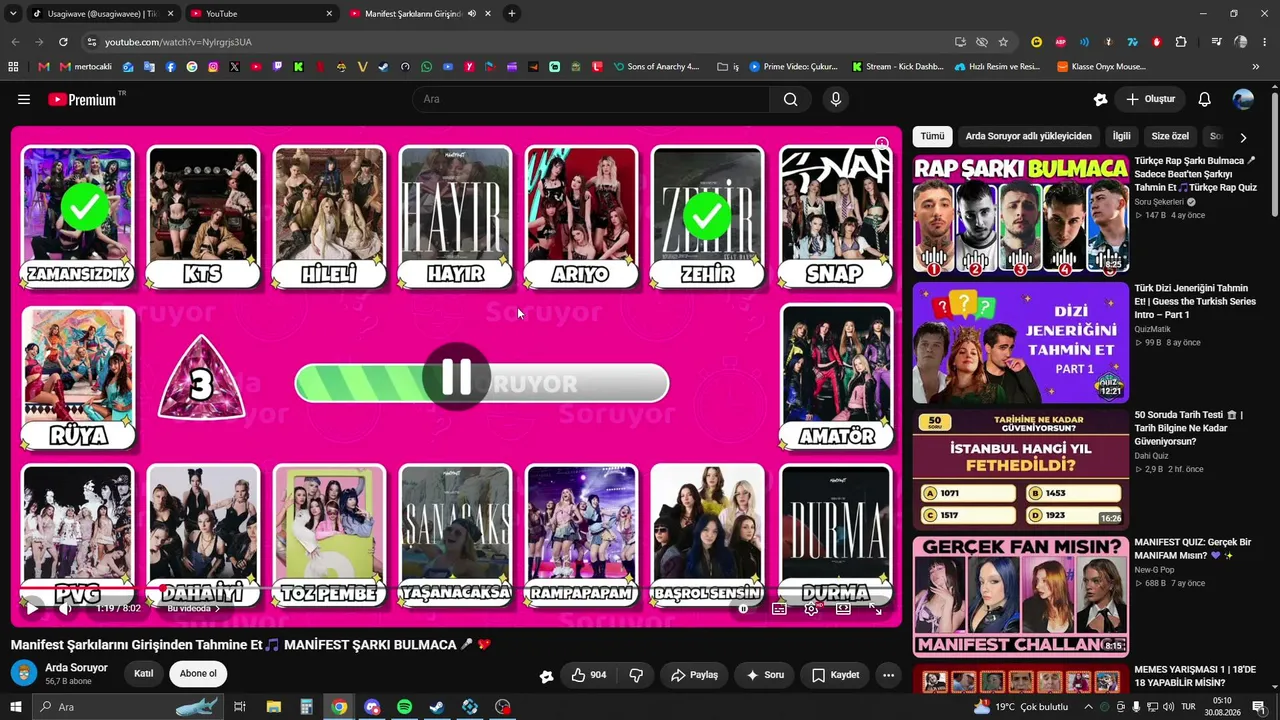
Task: Open the Stream - Kick Dashboard bookmark
Action: (x=897, y=67)
